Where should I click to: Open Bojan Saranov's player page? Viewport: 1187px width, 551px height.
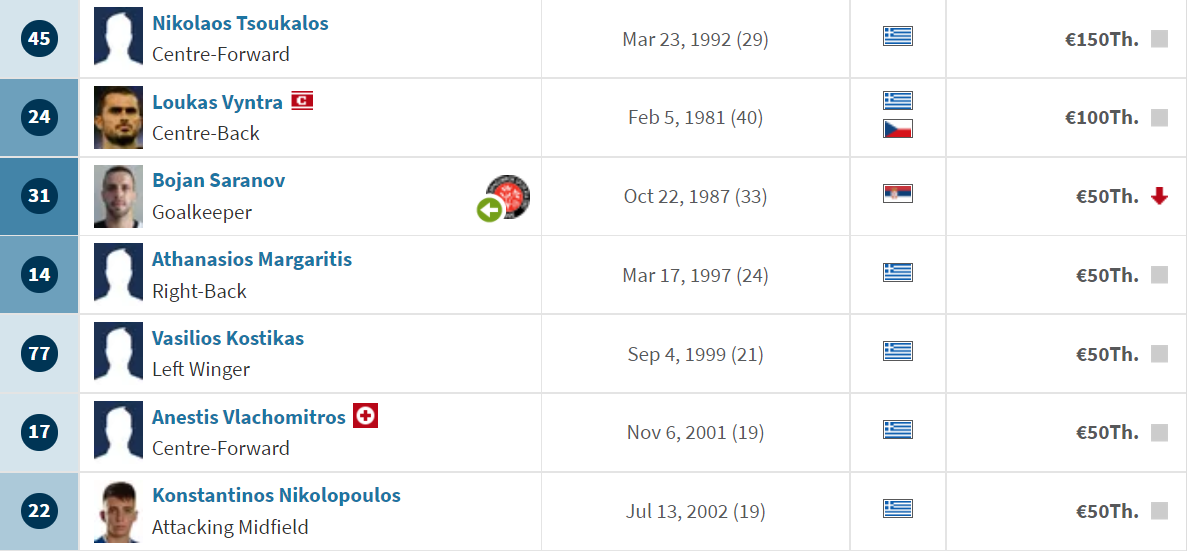(x=218, y=181)
